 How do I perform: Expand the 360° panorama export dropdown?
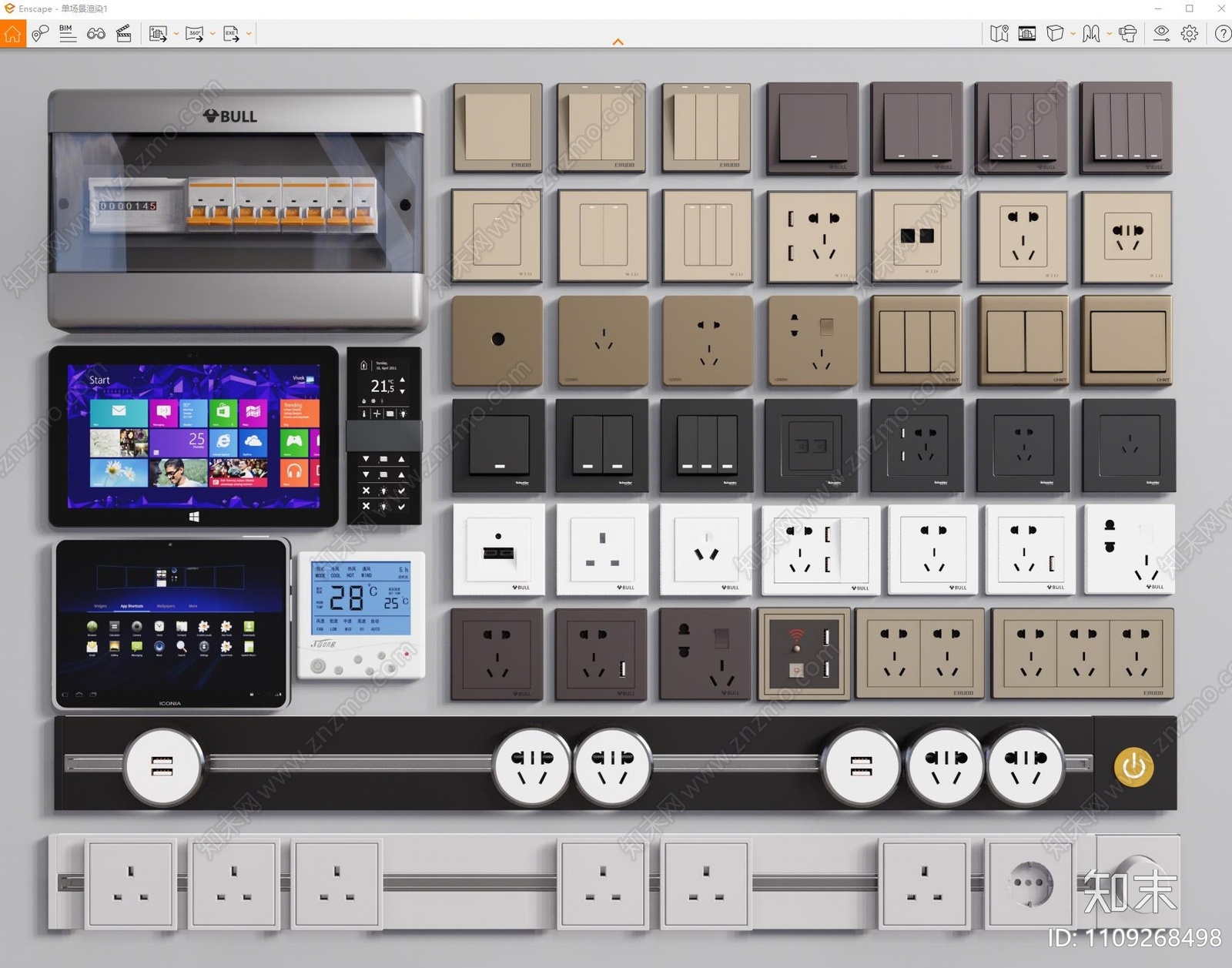point(213,34)
